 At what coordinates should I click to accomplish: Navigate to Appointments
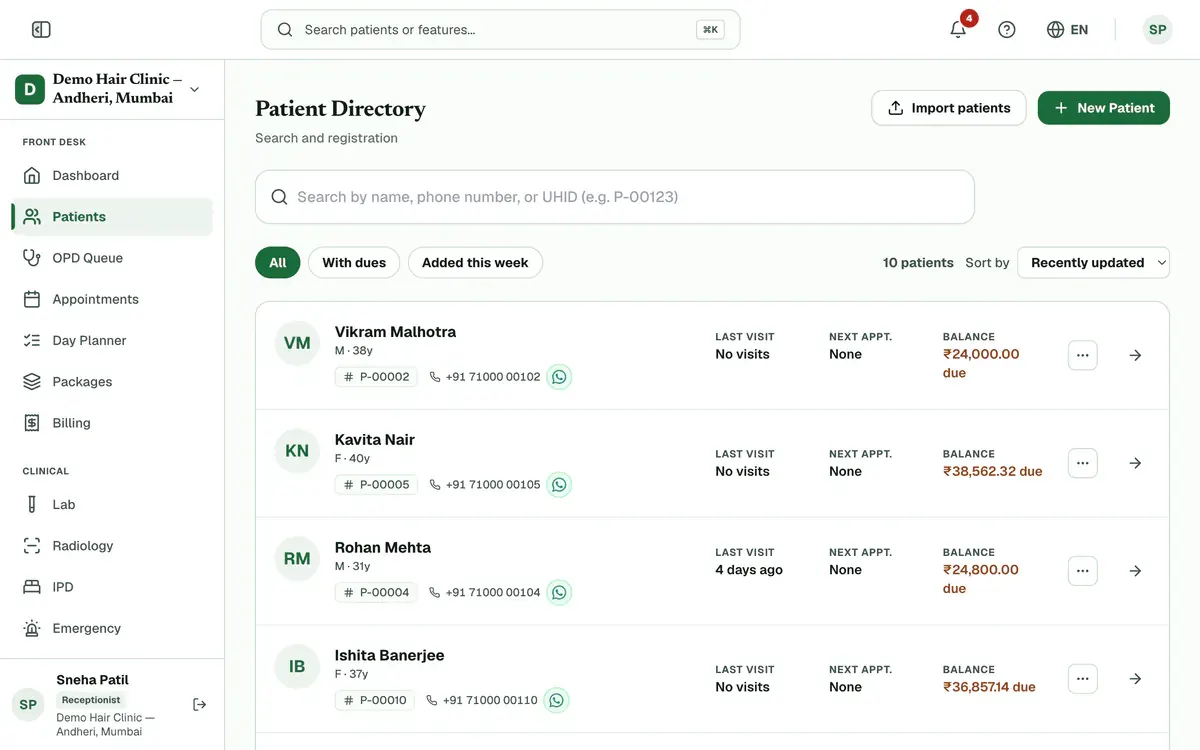pos(112,299)
